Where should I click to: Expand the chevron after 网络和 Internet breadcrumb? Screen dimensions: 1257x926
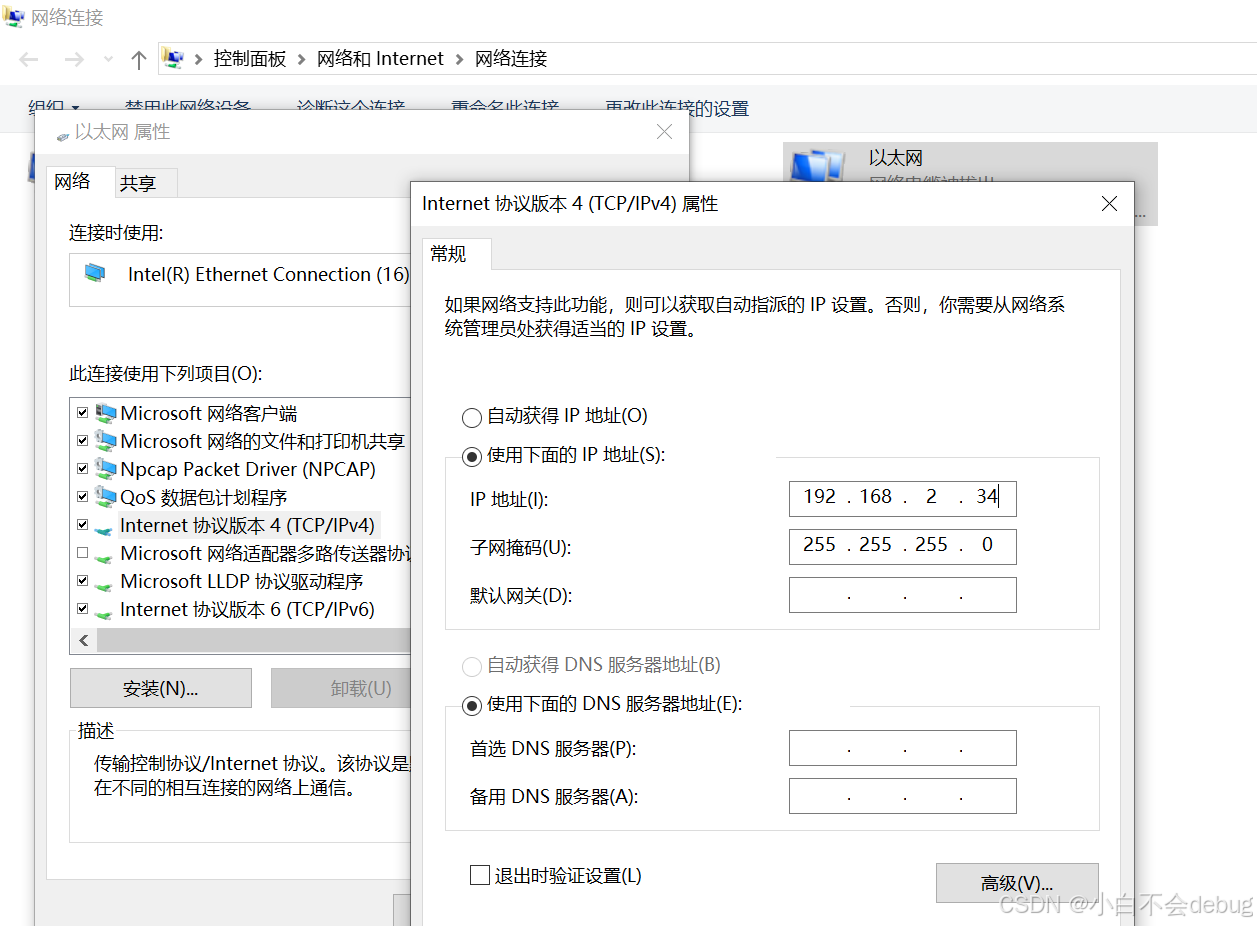pyautogui.click(x=459, y=59)
